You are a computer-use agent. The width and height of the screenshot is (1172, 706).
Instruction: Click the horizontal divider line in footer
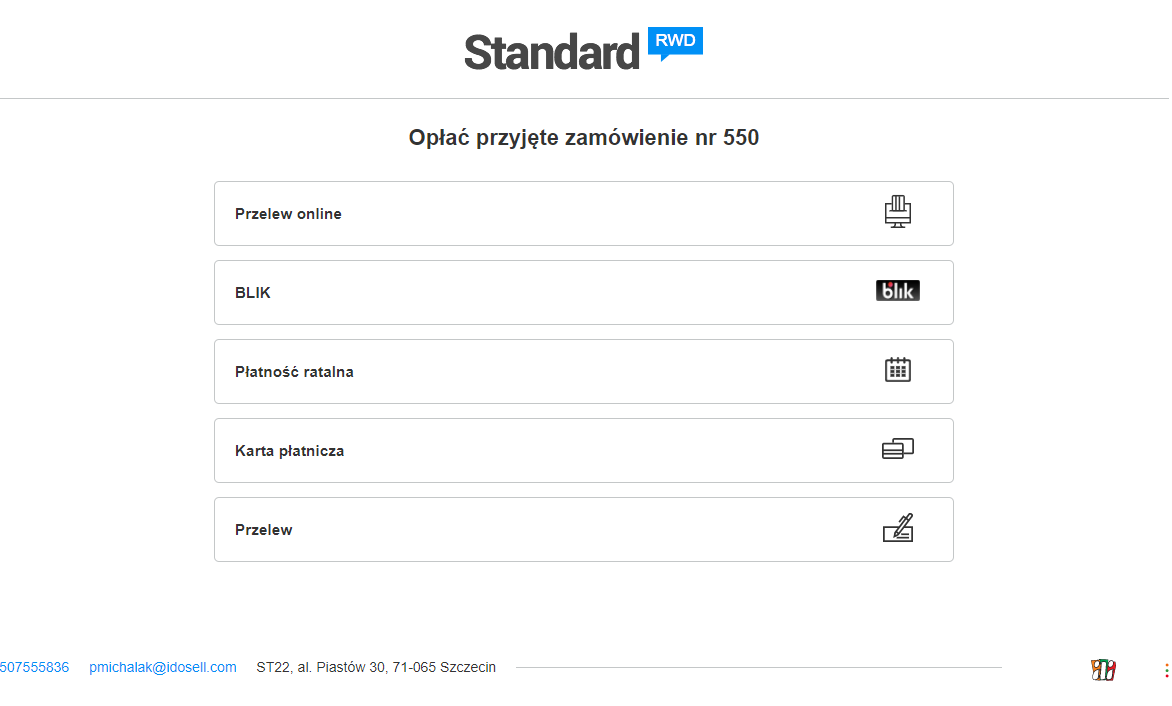tap(758, 667)
